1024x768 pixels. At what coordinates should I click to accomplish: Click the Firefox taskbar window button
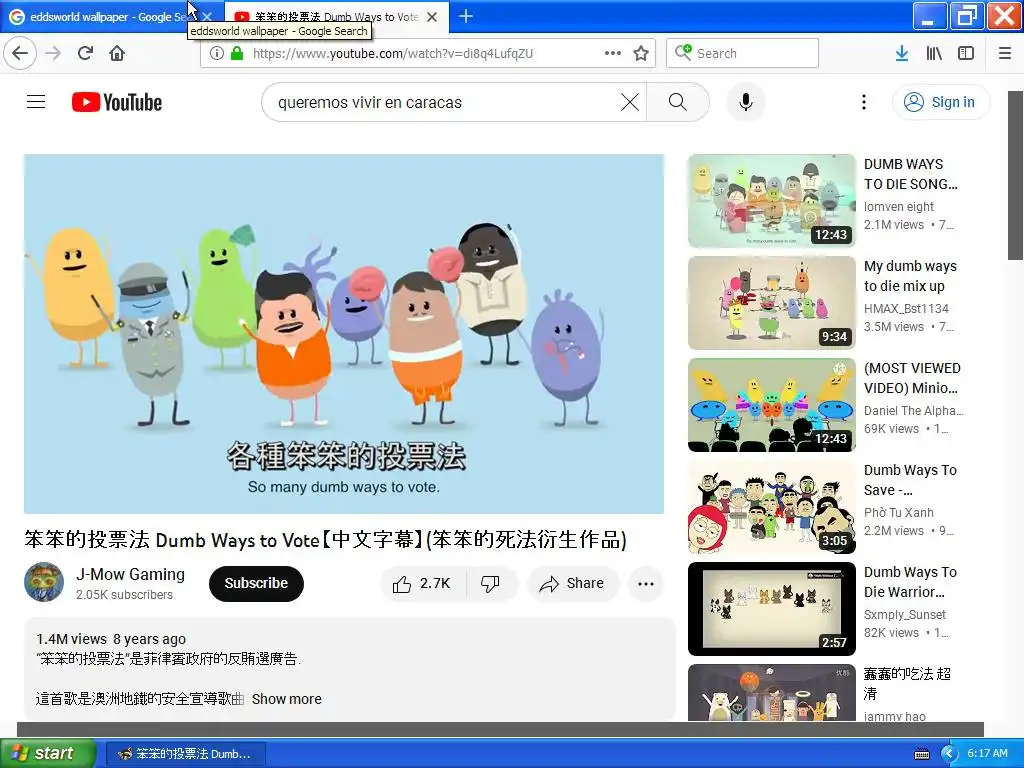pos(185,754)
